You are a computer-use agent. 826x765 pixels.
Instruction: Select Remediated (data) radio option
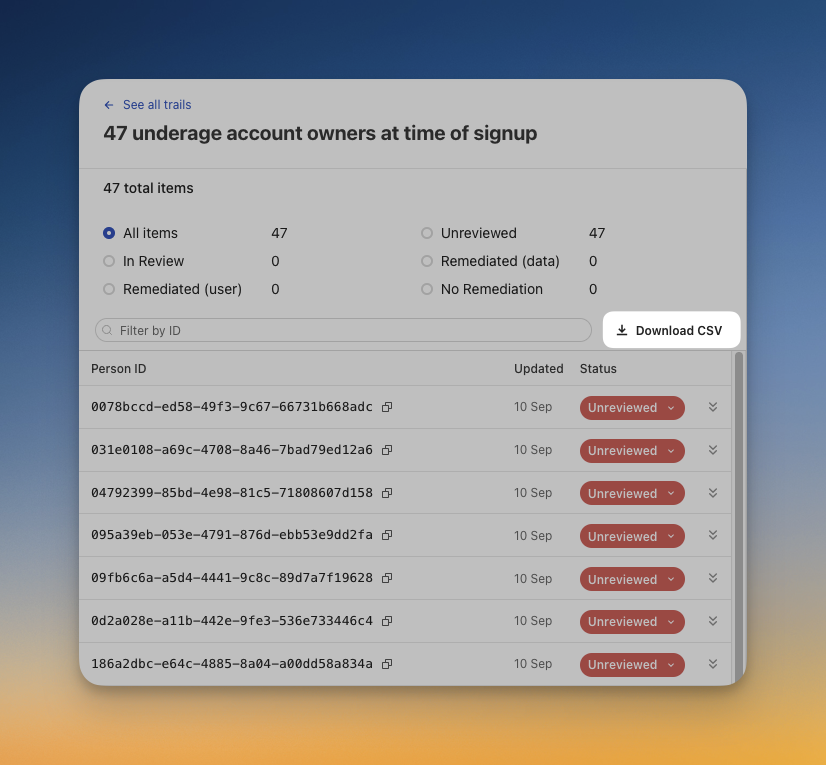[427, 261]
